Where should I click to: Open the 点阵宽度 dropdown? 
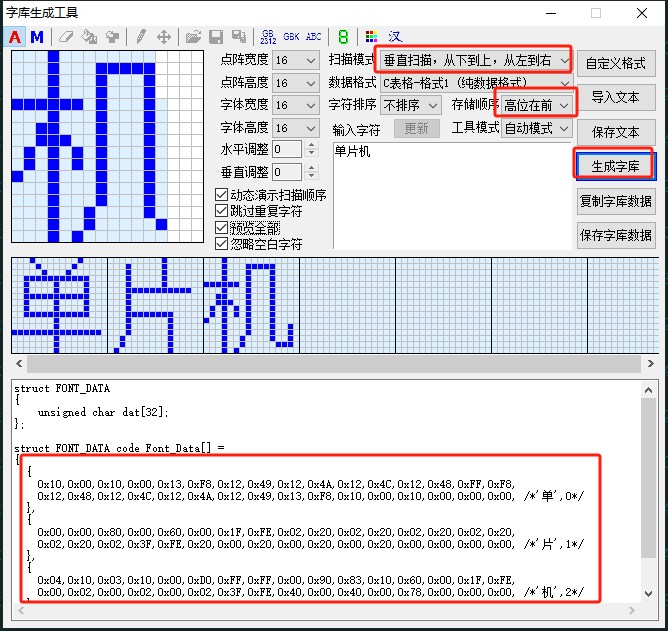tap(296, 61)
